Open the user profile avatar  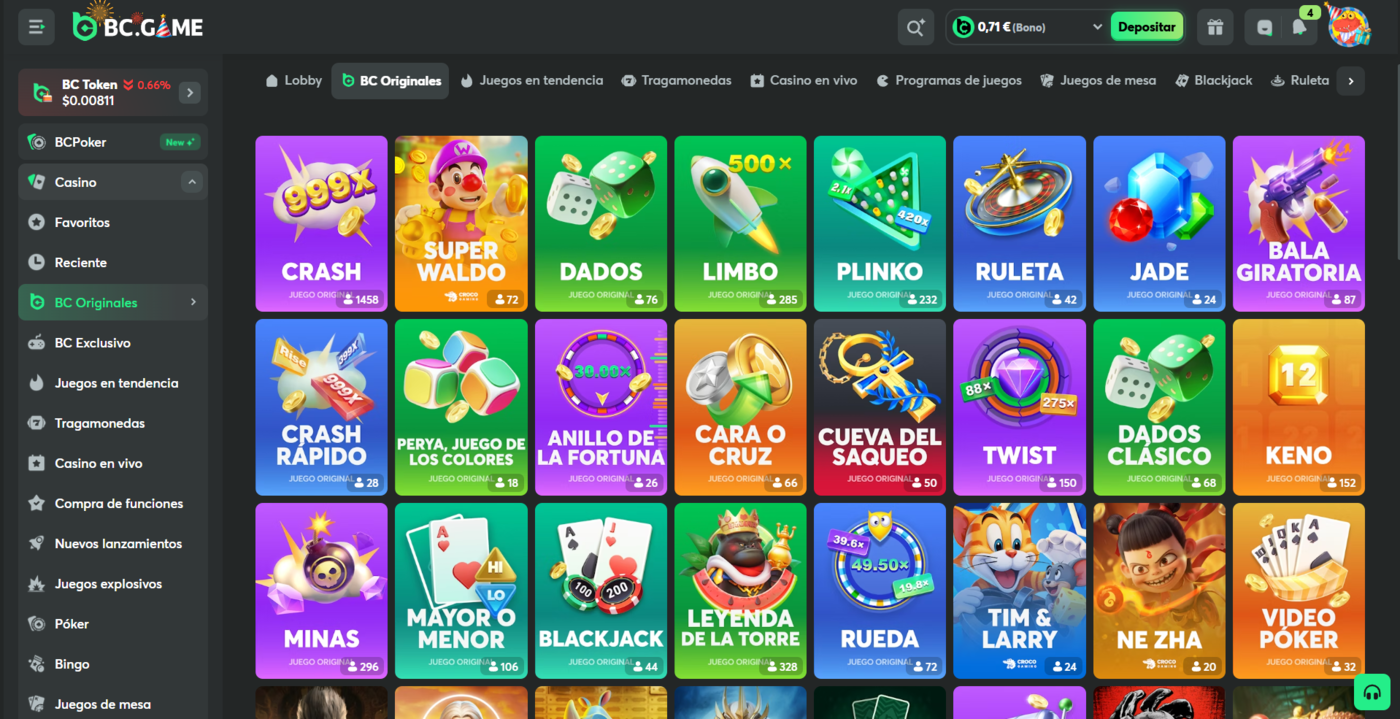point(1349,27)
